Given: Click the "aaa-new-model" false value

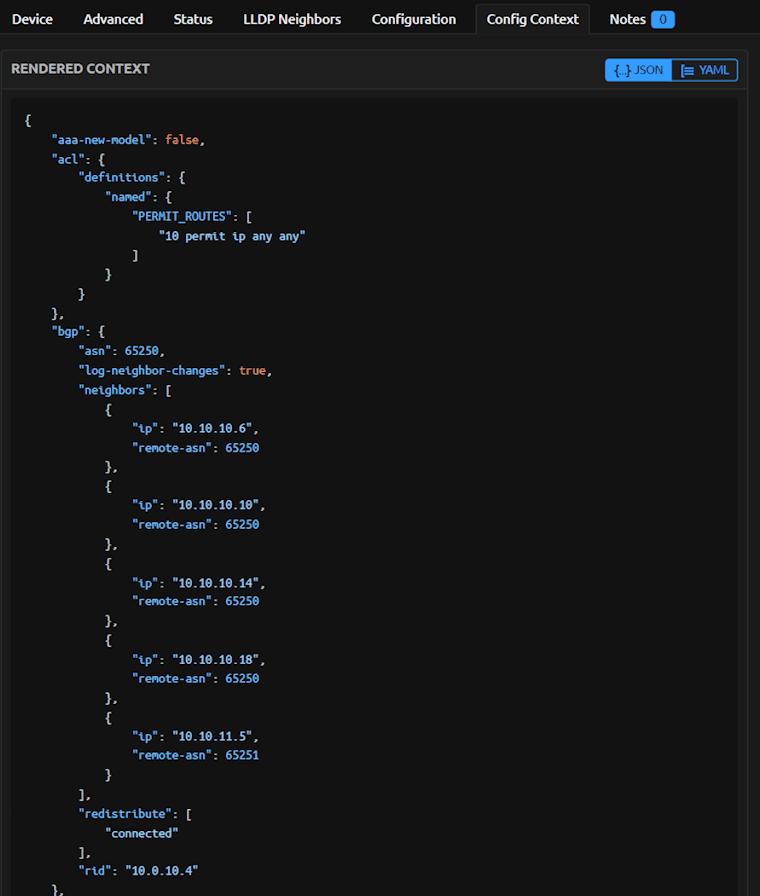Looking at the screenshot, I should (x=183, y=139).
